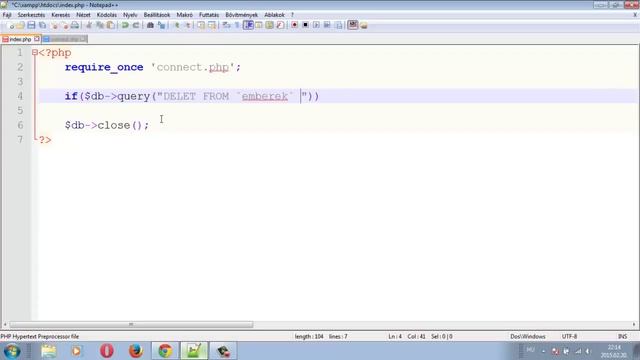Click line number 4 in the margin
The height and width of the screenshot is (360, 640).
point(20,96)
